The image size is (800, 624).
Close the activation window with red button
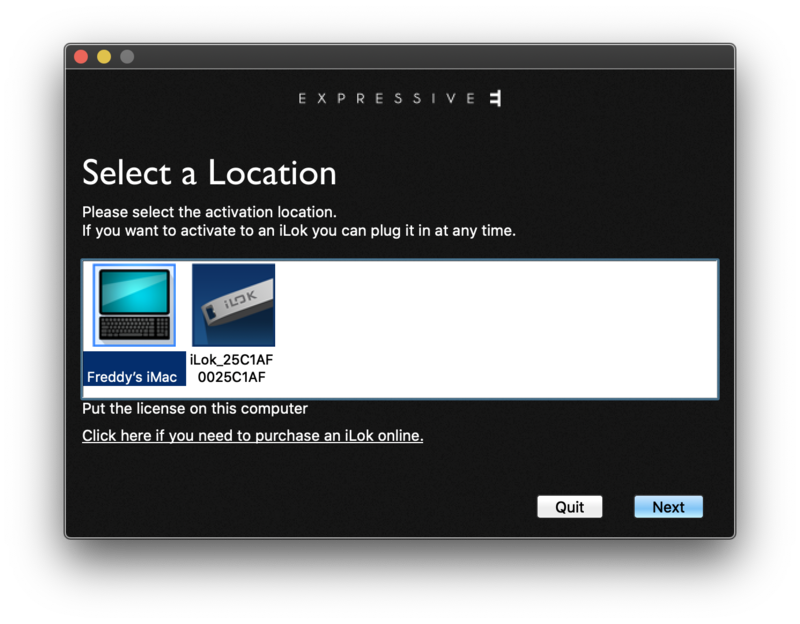(81, 57)
